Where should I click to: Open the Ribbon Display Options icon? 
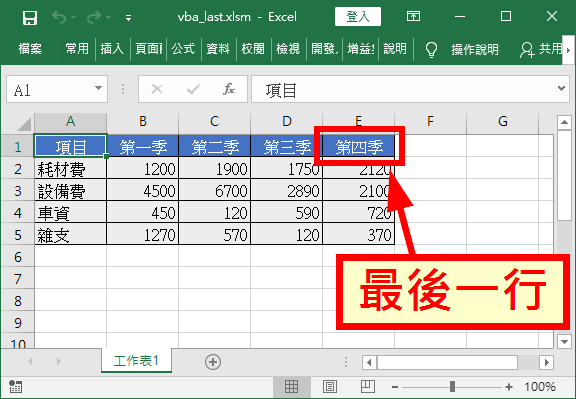click(x=413, y=16)
